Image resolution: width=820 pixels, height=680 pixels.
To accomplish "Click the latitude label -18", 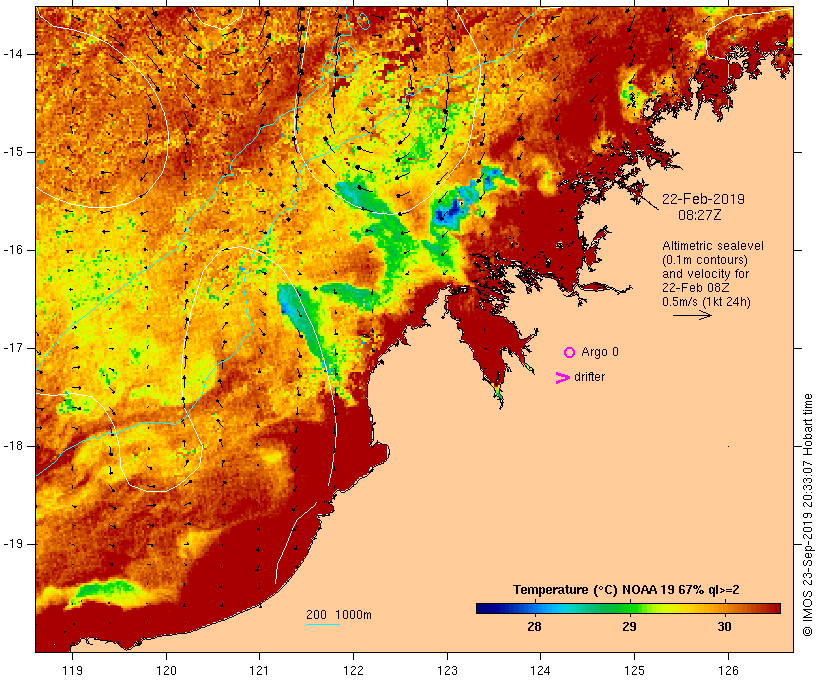I will [x=13, y=446].
